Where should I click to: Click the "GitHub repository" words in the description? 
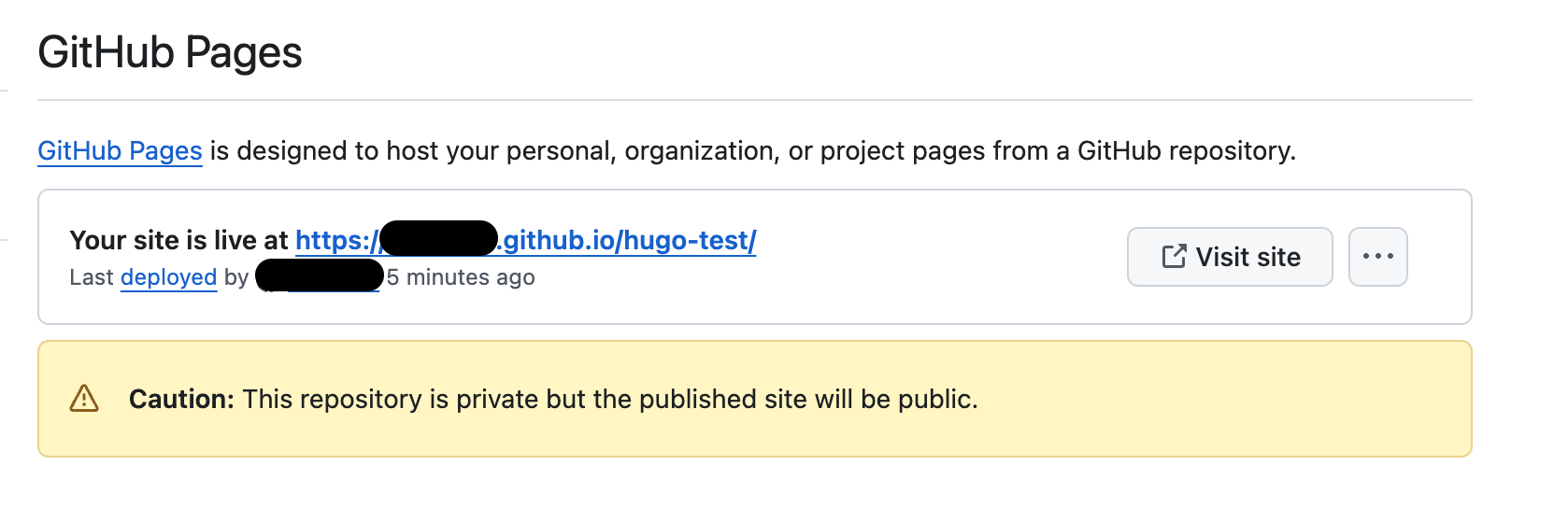(1185, 151)
